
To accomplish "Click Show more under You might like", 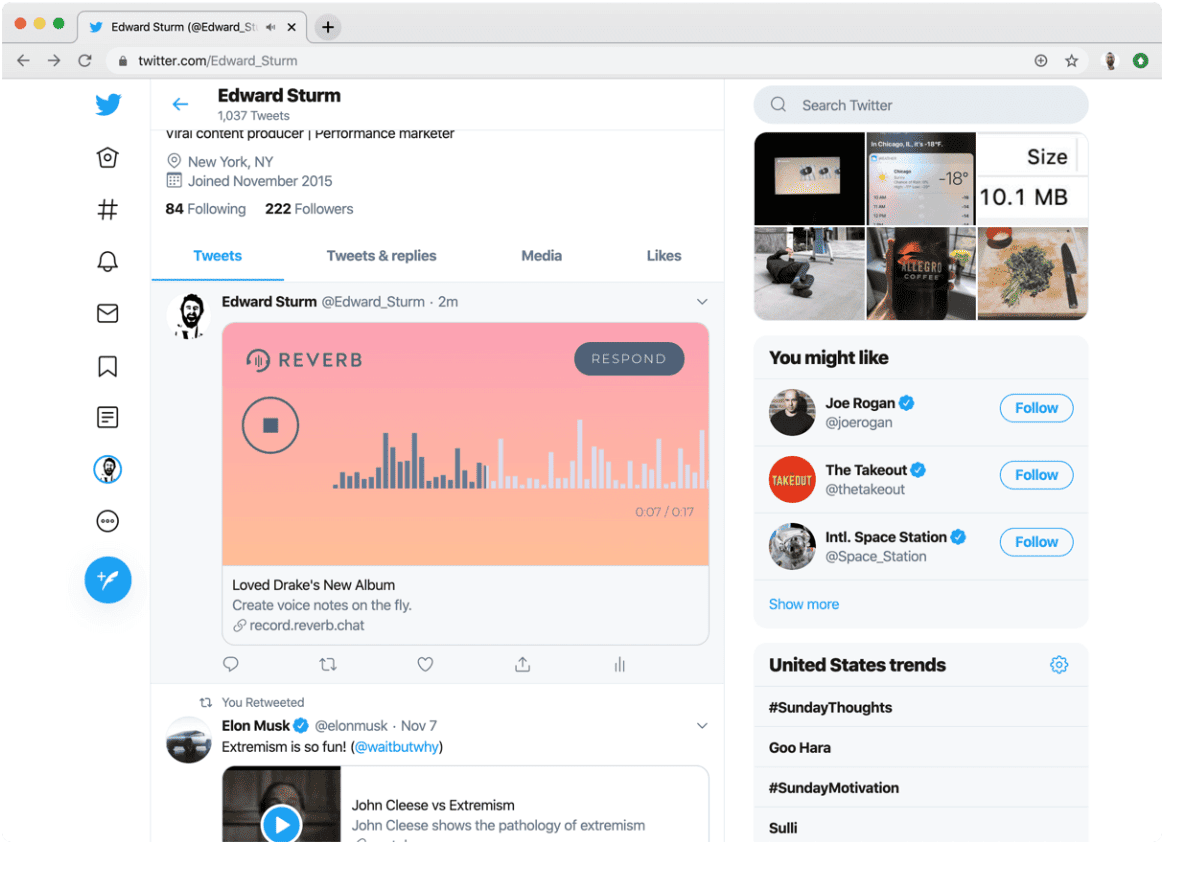I will [x=804, y=605].
